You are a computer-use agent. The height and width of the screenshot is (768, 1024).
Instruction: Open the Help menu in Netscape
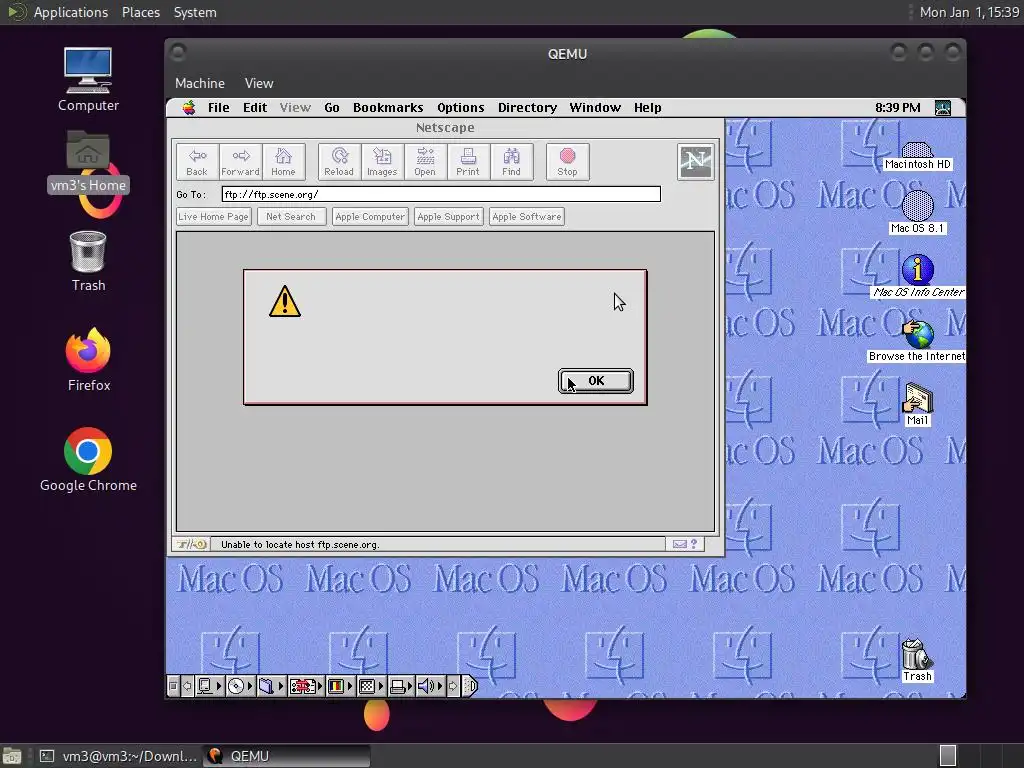647,108
